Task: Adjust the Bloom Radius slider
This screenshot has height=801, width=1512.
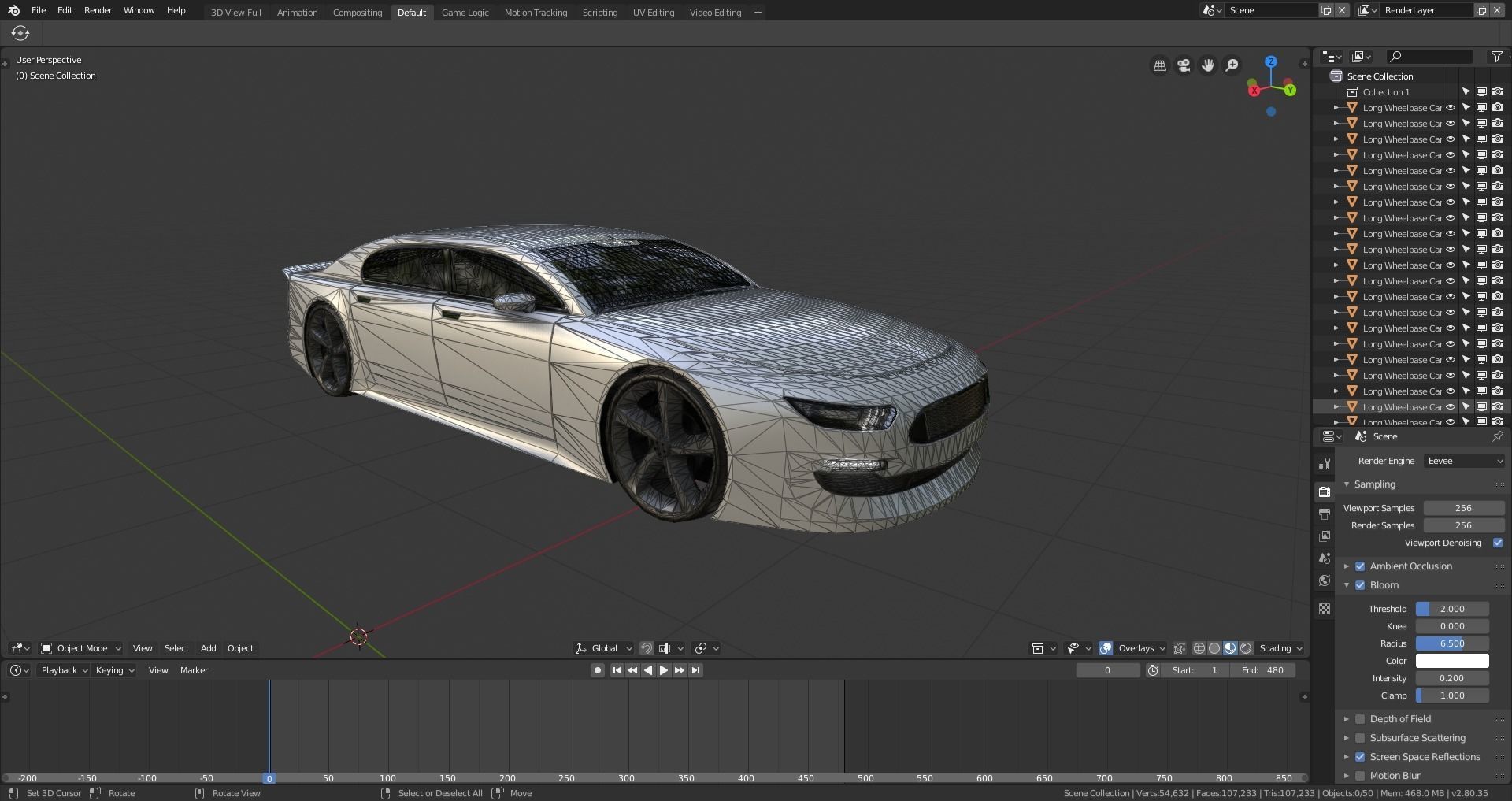Action: pyautogui.click(x=1452, y=643)
